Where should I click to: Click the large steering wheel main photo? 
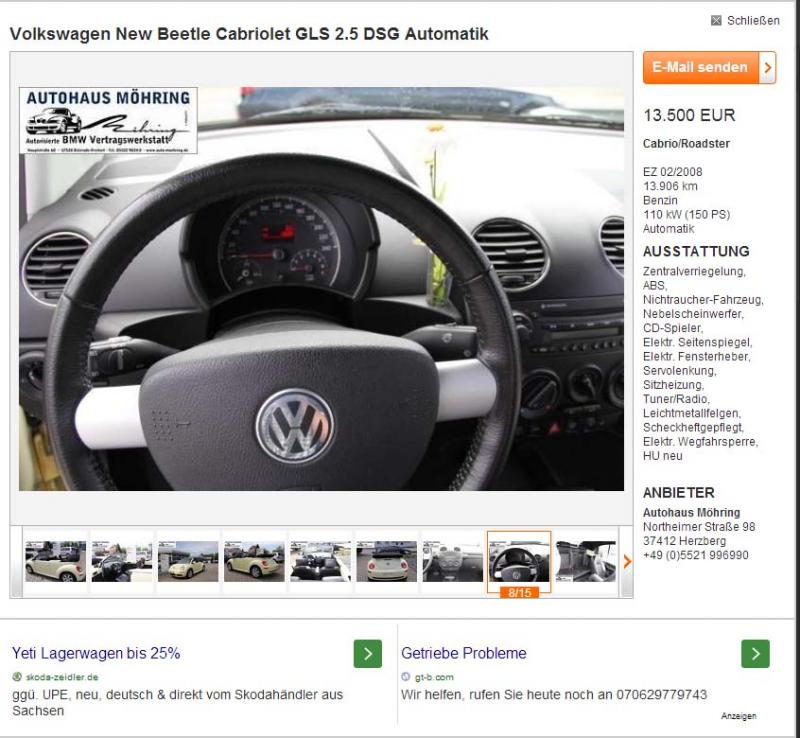coord(321,290)
